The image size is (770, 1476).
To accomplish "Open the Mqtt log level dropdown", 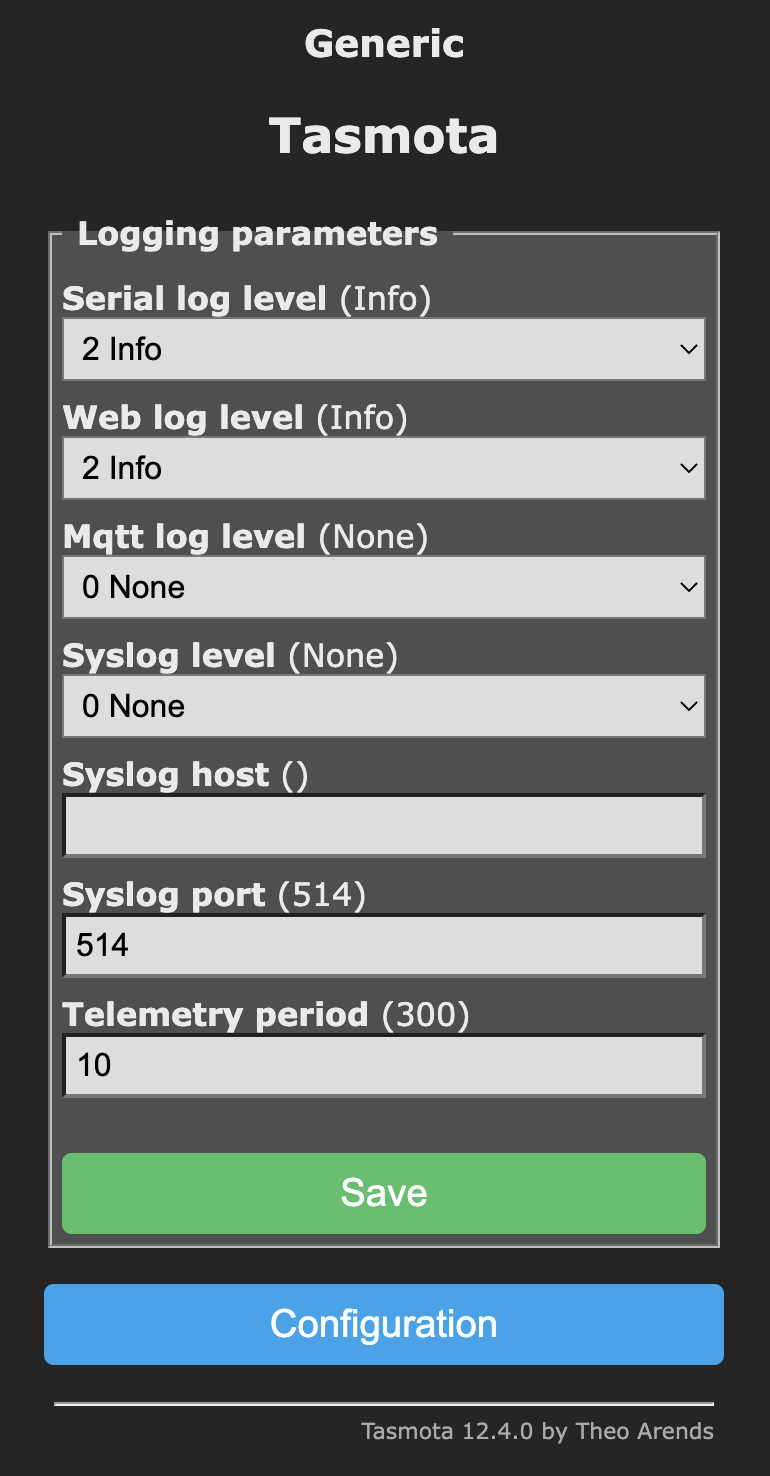I will (x=383, y=587).
